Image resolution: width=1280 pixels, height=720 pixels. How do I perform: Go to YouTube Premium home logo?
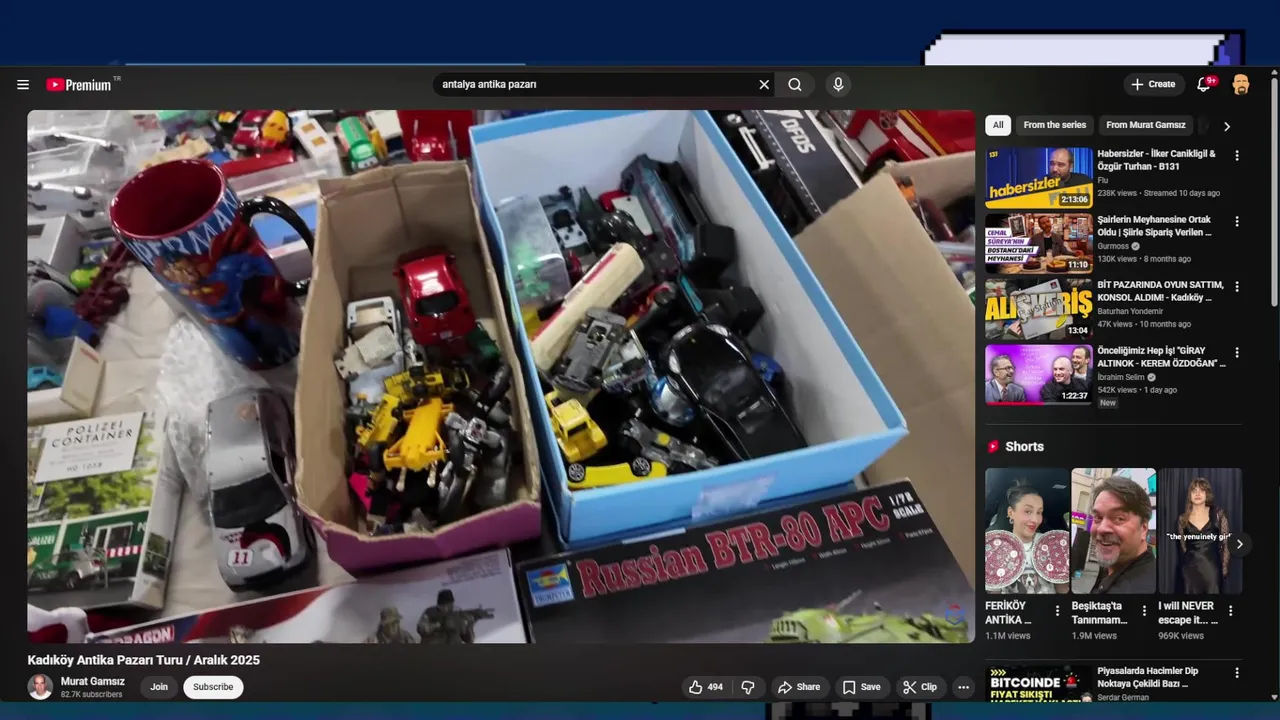pos(79,85)
